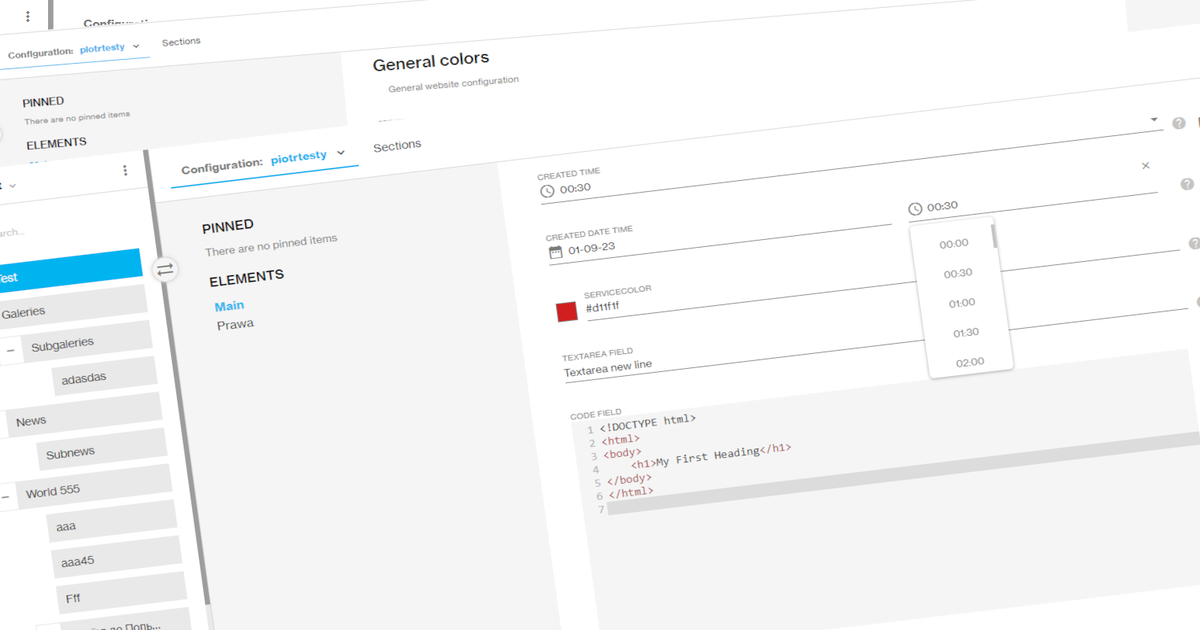Clear the Created Time field with the X
The width and height of the screenshot is (1200, 630).
click(1146, 165)
